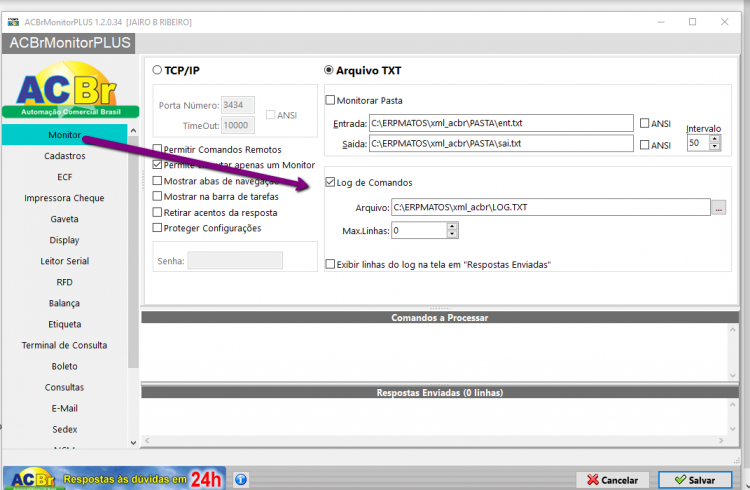
Task: Click the log Arquivo path field
Action: (551, 207)
